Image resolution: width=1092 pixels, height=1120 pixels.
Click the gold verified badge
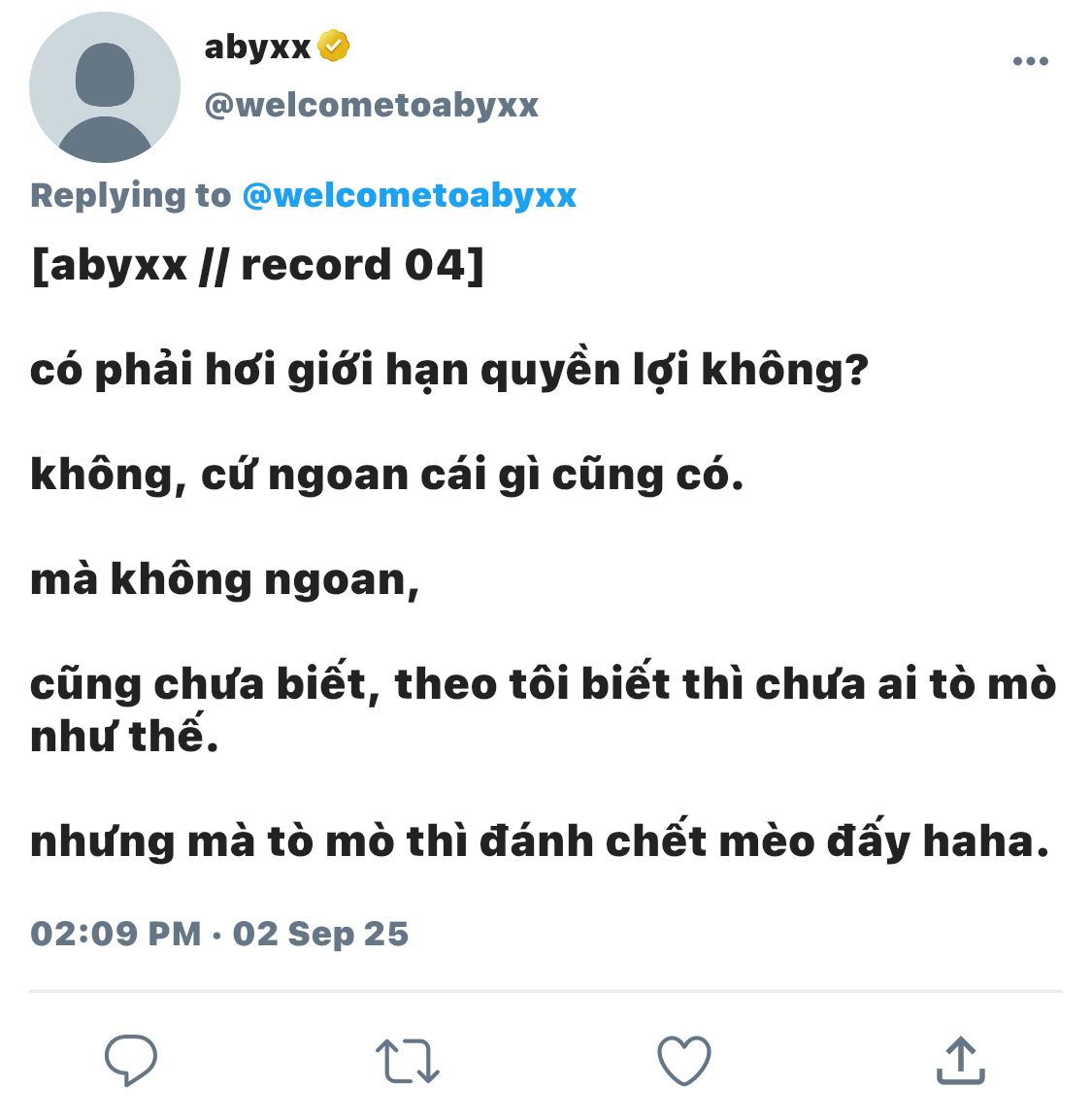tap(334, 46)
